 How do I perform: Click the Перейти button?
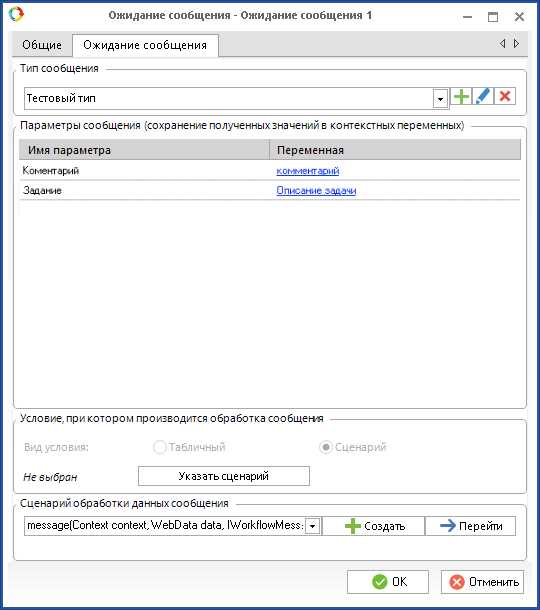coord(470,526)
